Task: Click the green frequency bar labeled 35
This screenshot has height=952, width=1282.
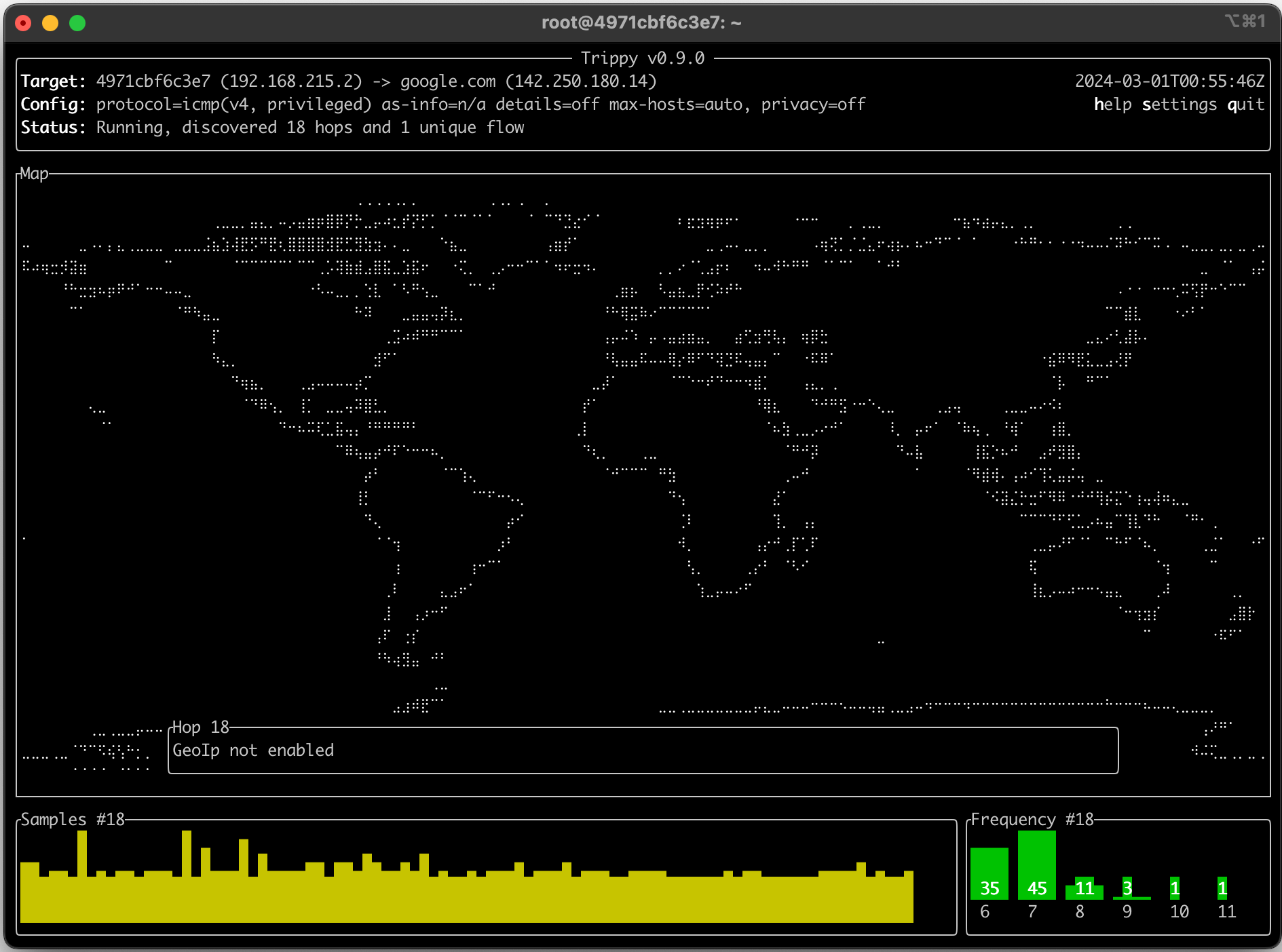Action: pyautogui.click(x=989, y=874)
